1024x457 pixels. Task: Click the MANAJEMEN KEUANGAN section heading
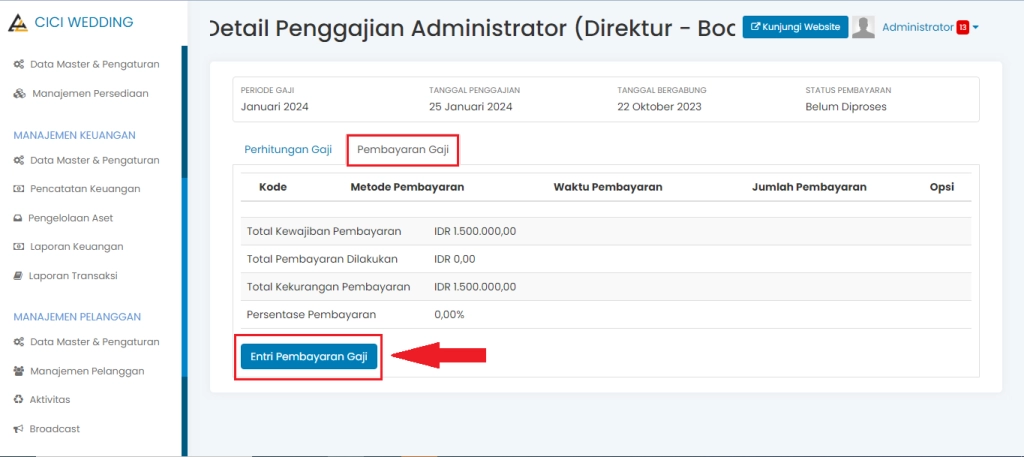click(74, 135)
